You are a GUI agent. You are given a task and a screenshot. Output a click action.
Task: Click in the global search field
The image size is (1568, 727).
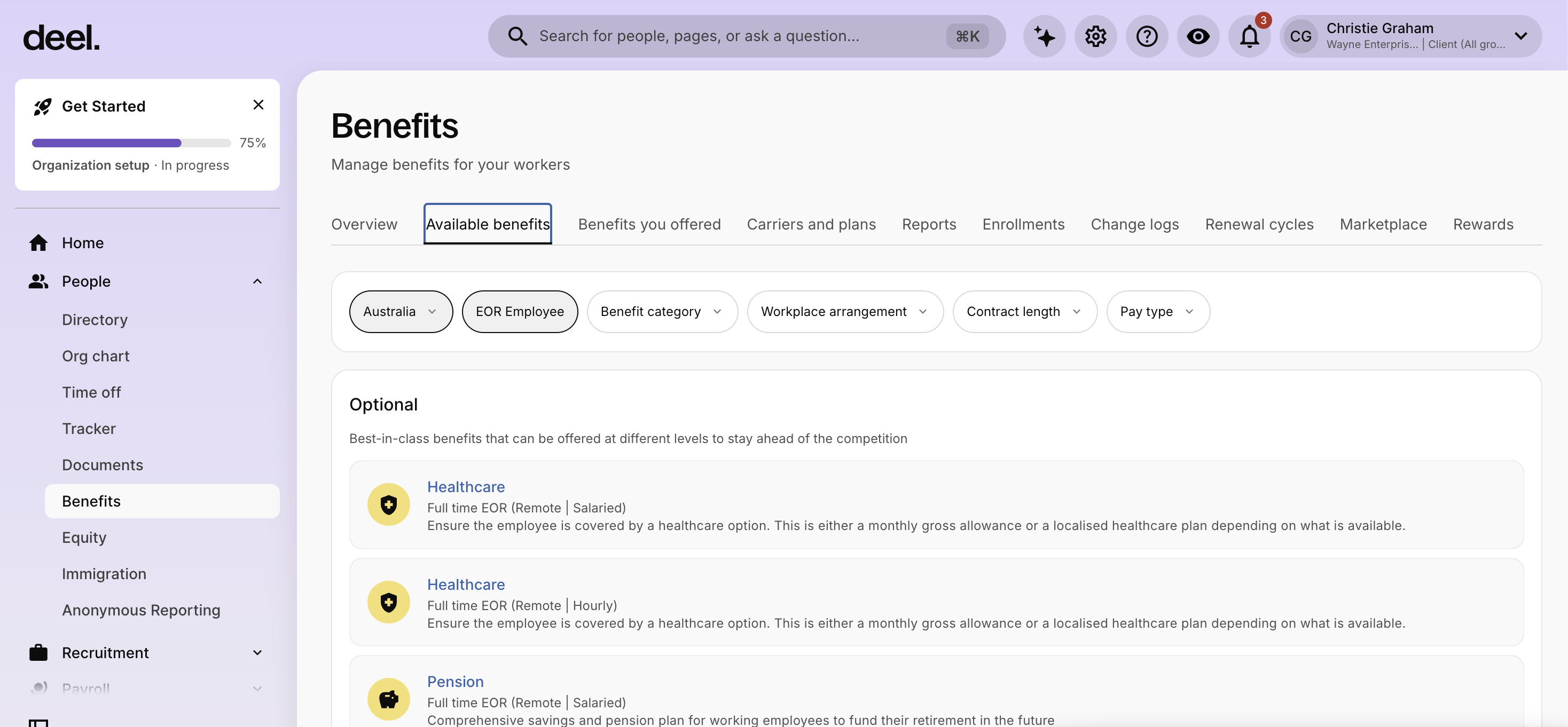[746, 36]
